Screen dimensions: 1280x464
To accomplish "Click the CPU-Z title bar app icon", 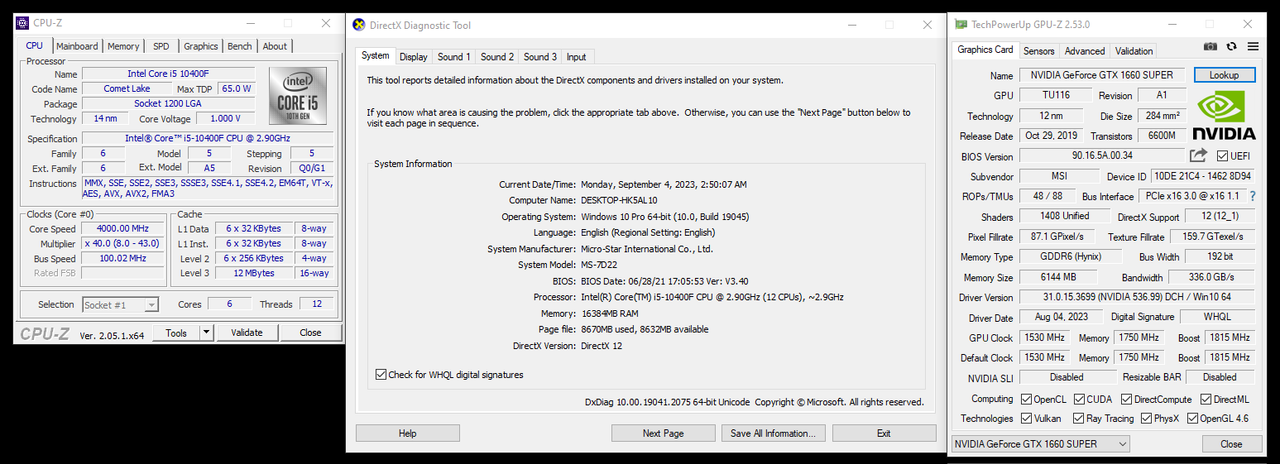I will pos(22,22).
